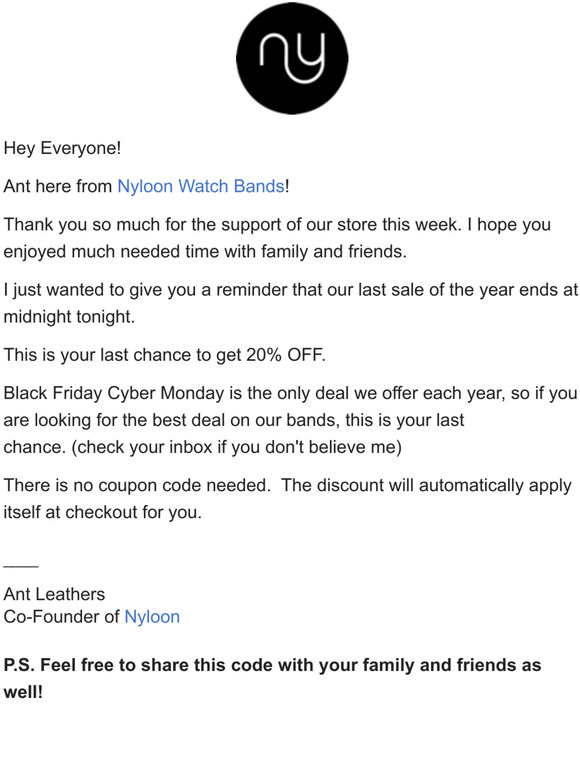Screen dimensions: 580x774
Task: Follow the Nyloon link in signature
Action: [152, 617]
